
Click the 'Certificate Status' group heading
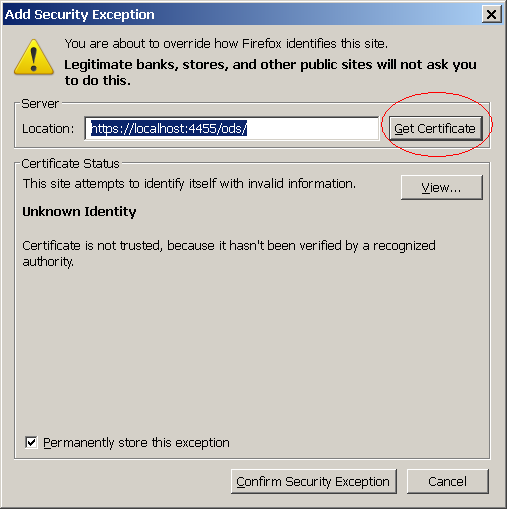(x=70, y=164)
